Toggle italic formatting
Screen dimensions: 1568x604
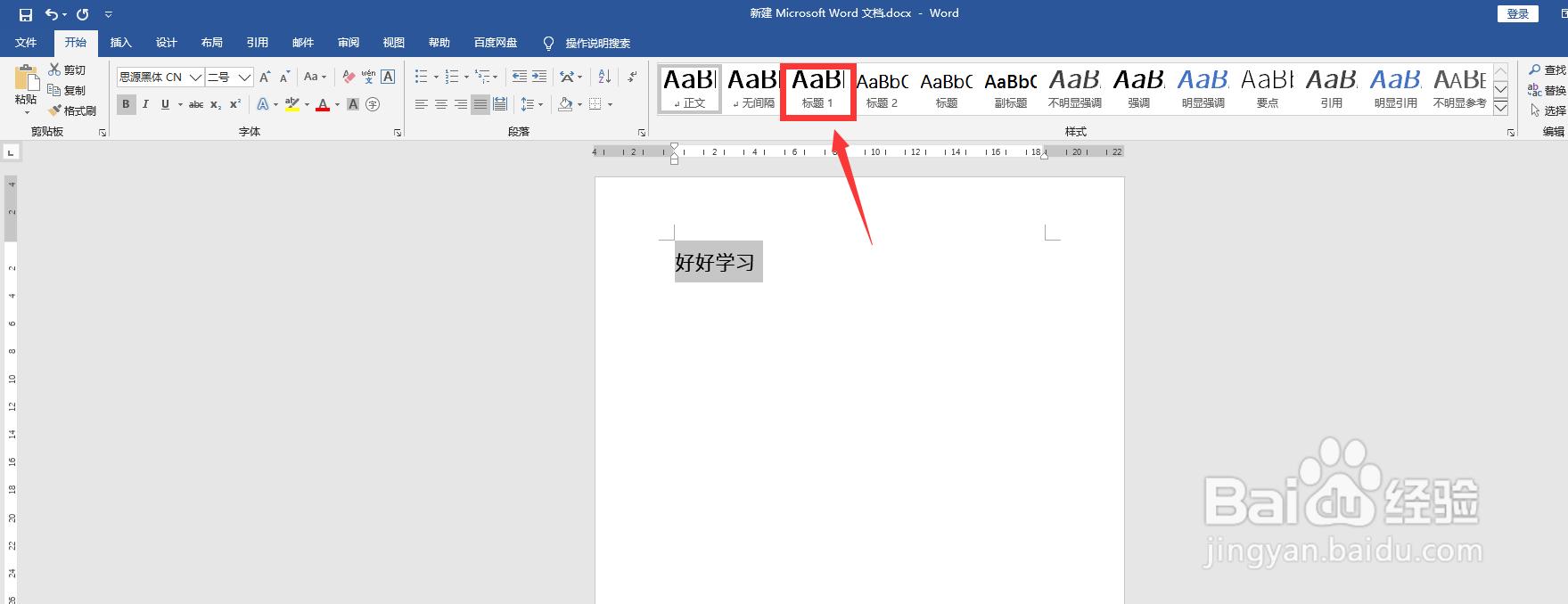pos(145,104)
